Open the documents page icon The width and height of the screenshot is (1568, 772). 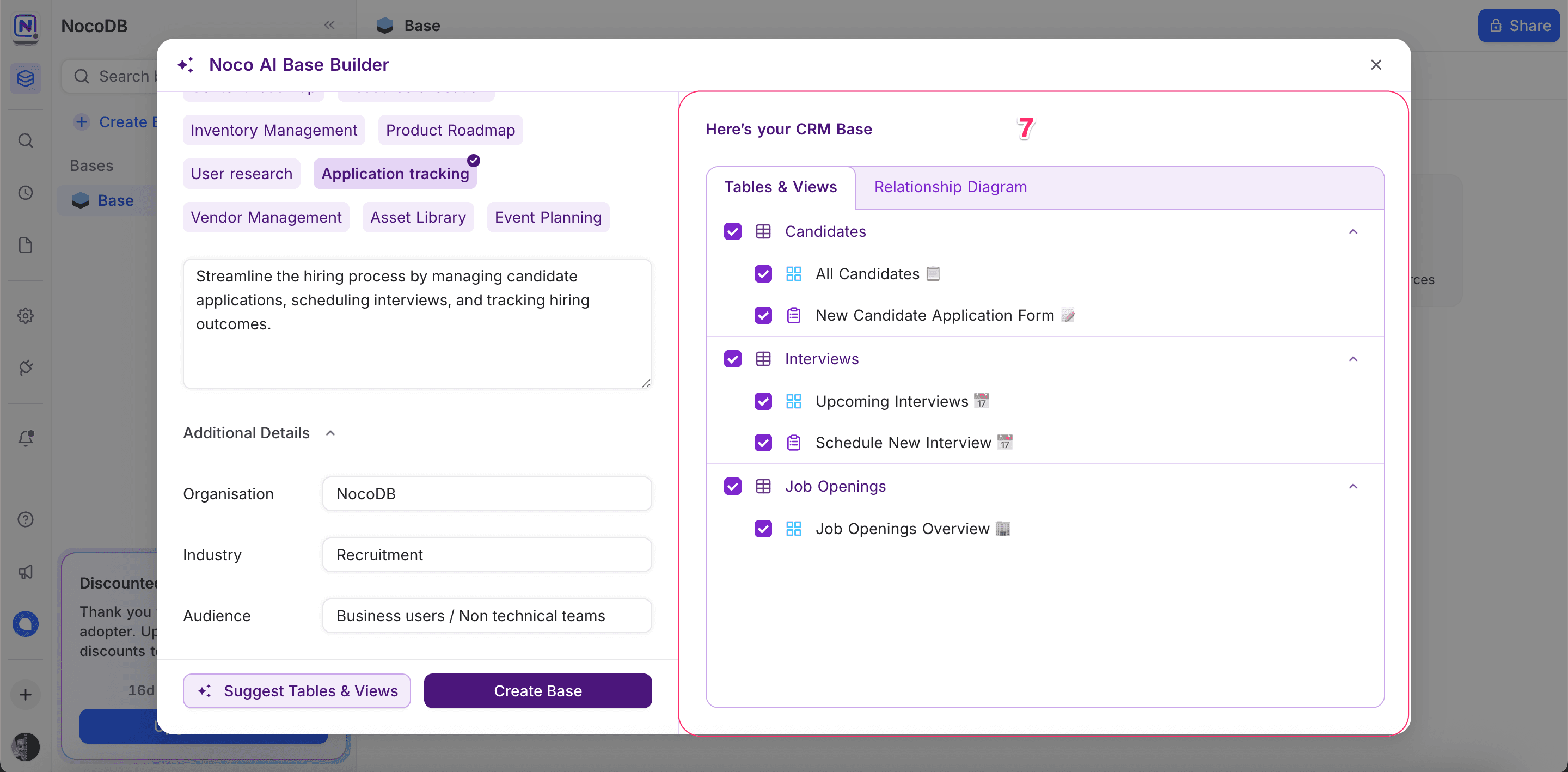coord(26,246)
